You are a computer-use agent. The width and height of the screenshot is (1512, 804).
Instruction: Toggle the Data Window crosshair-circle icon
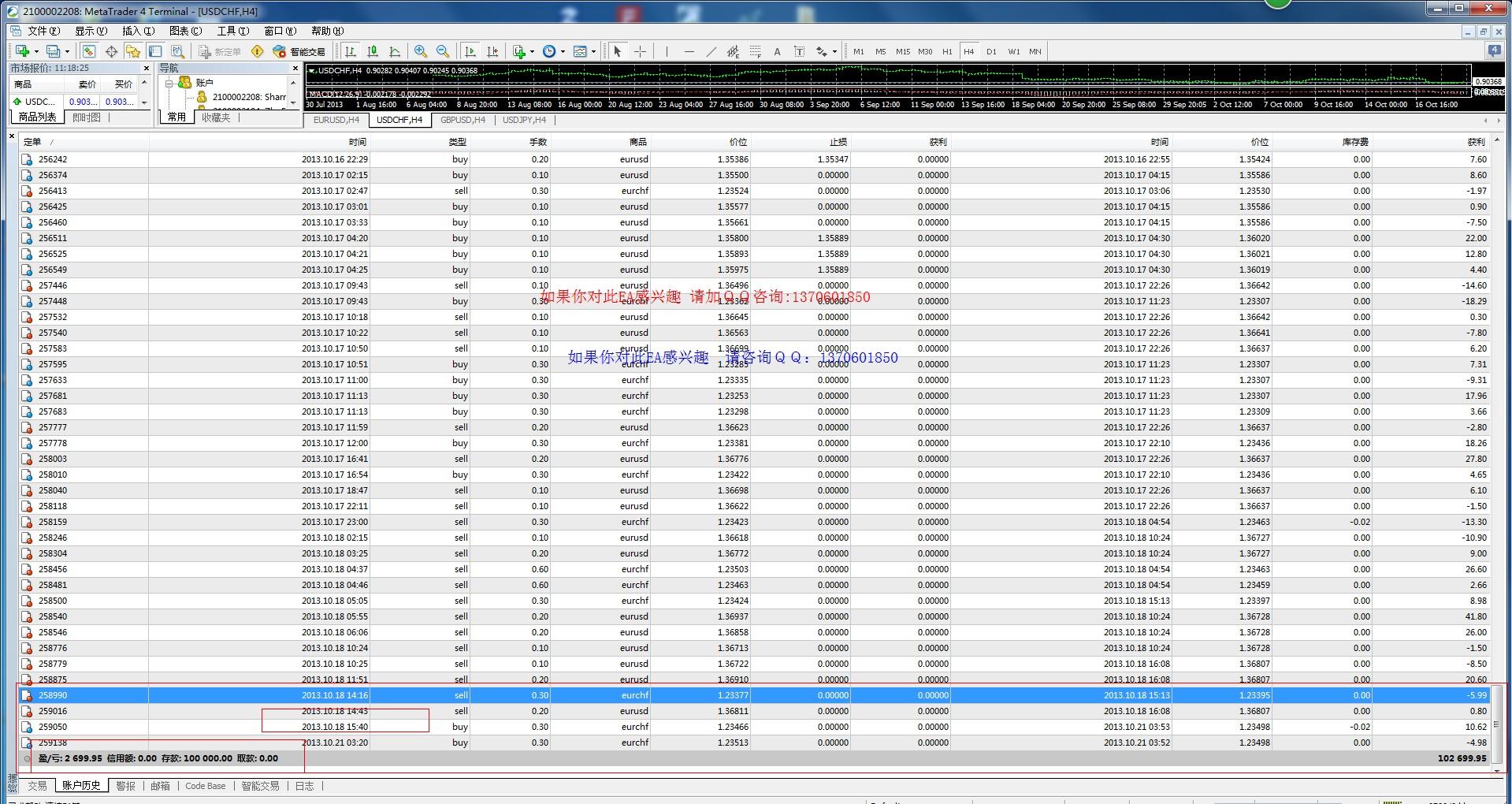click(111, 51)
